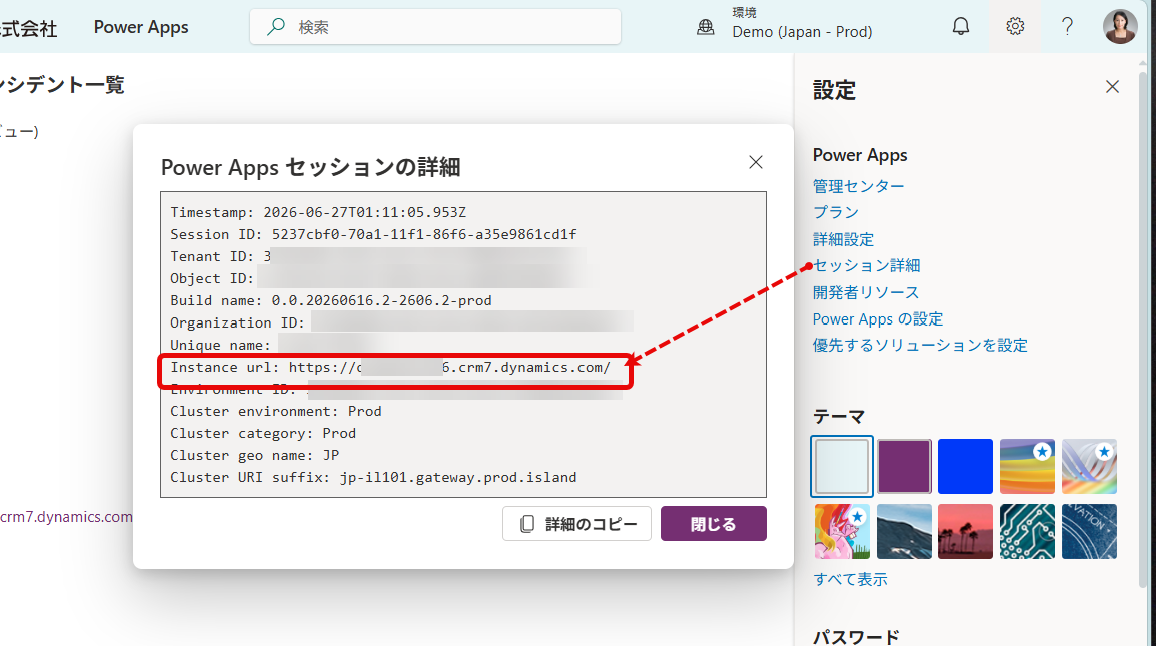The width and height of the screenshot is (1156, 646).
Task: Click the 閉じる button
Action: [x=714, y=524]
